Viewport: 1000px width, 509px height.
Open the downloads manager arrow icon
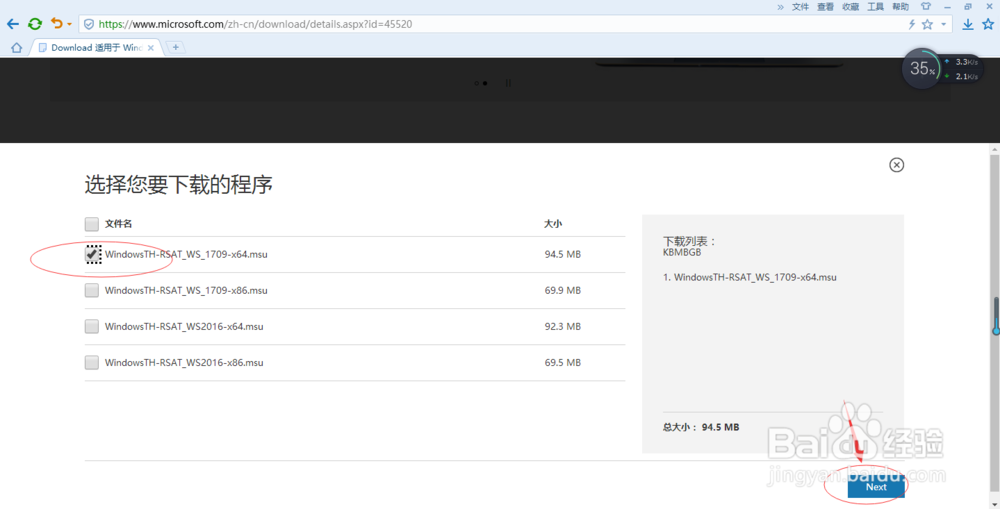pos(967,24)
